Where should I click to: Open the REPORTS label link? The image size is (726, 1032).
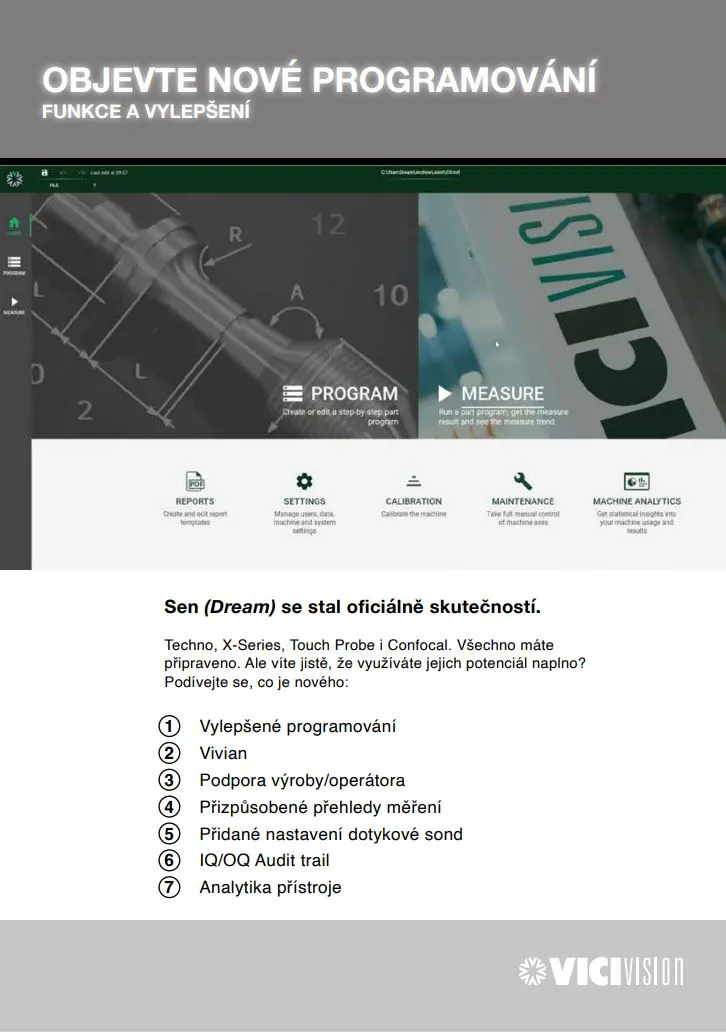click(x=195, y=502)
